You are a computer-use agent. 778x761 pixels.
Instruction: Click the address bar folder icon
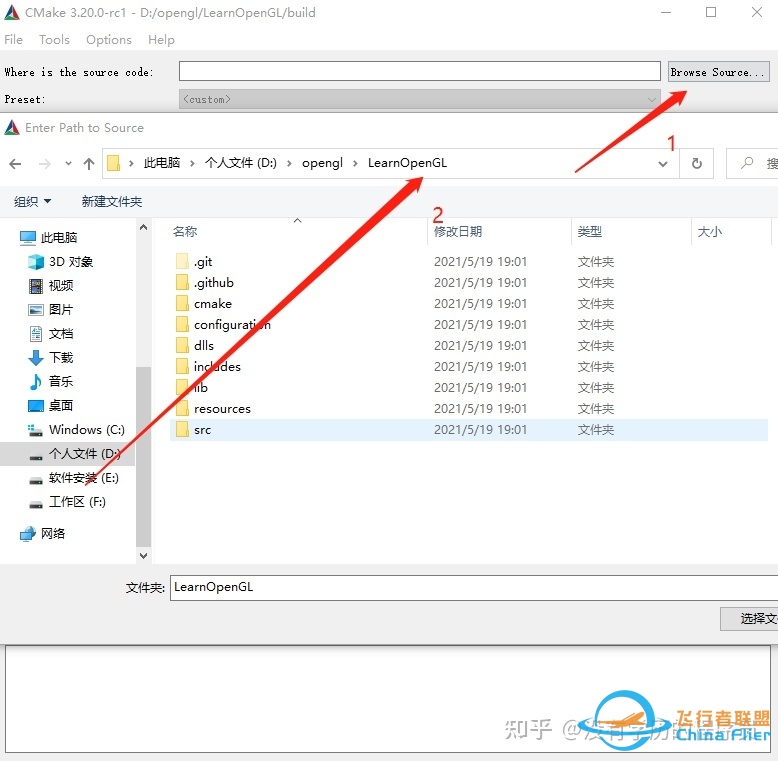(x=114, y=163)
